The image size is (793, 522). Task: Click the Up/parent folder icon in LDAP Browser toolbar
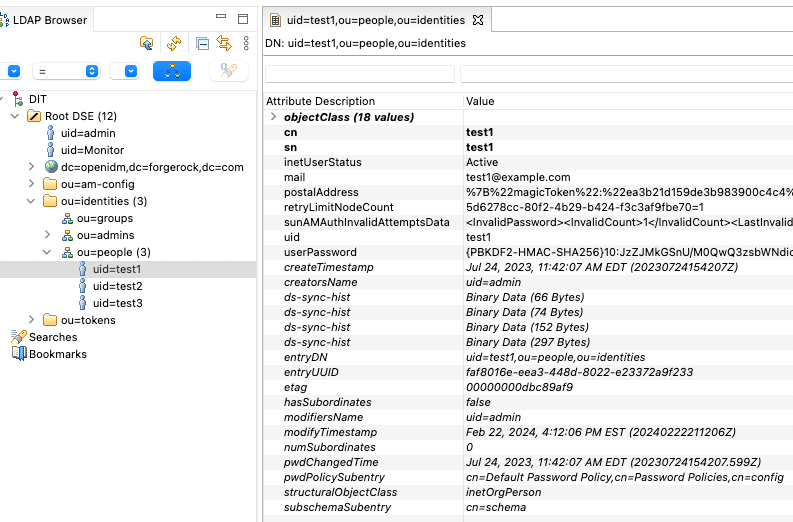pos(147,44)
